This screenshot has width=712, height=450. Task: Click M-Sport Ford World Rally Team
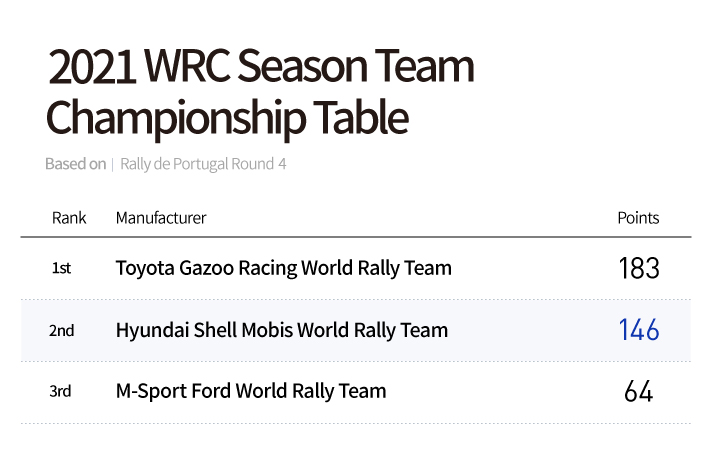pyautogui.click(x=250, y=391)
